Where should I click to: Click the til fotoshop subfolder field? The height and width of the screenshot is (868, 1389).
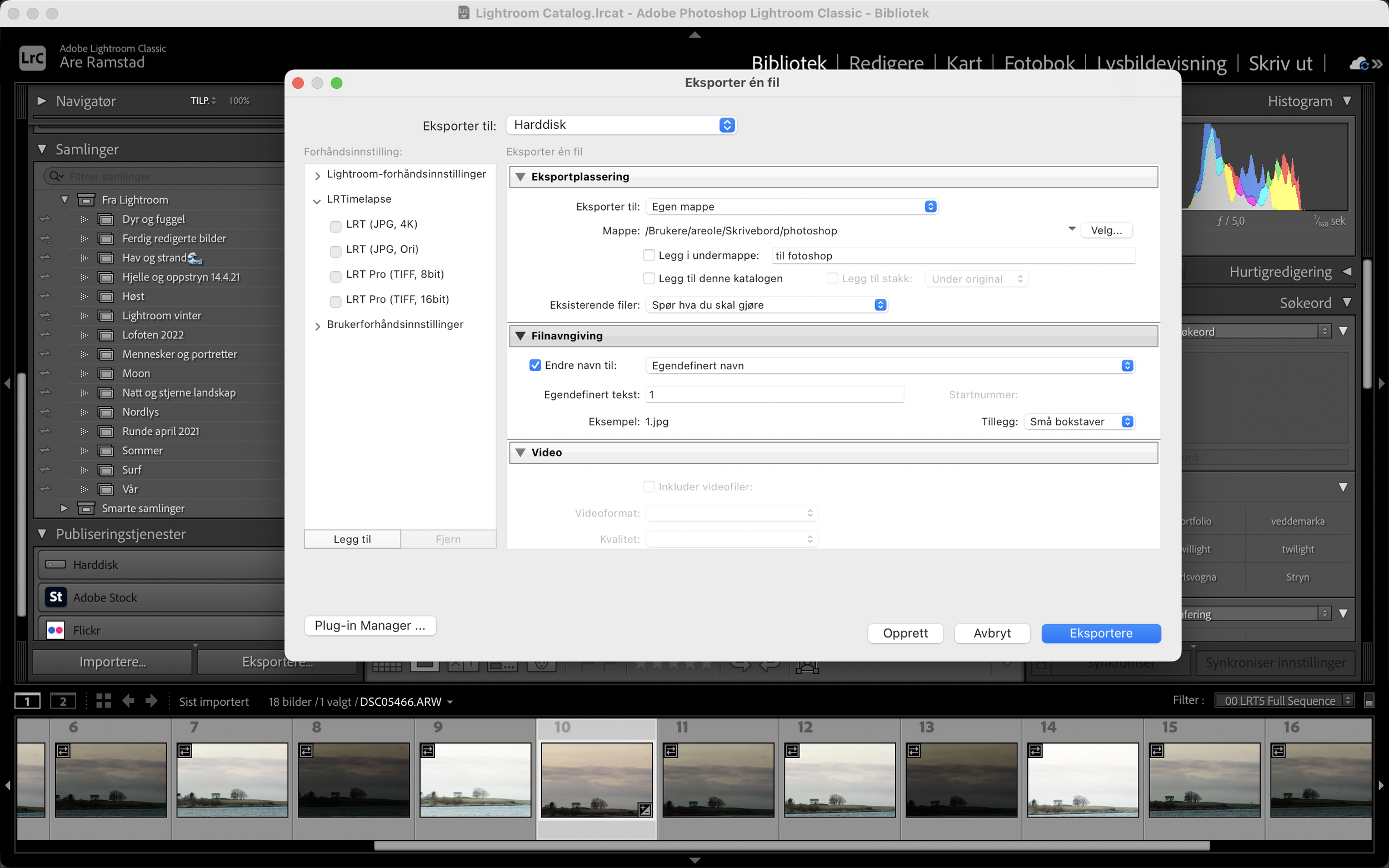tap(953, 255)
